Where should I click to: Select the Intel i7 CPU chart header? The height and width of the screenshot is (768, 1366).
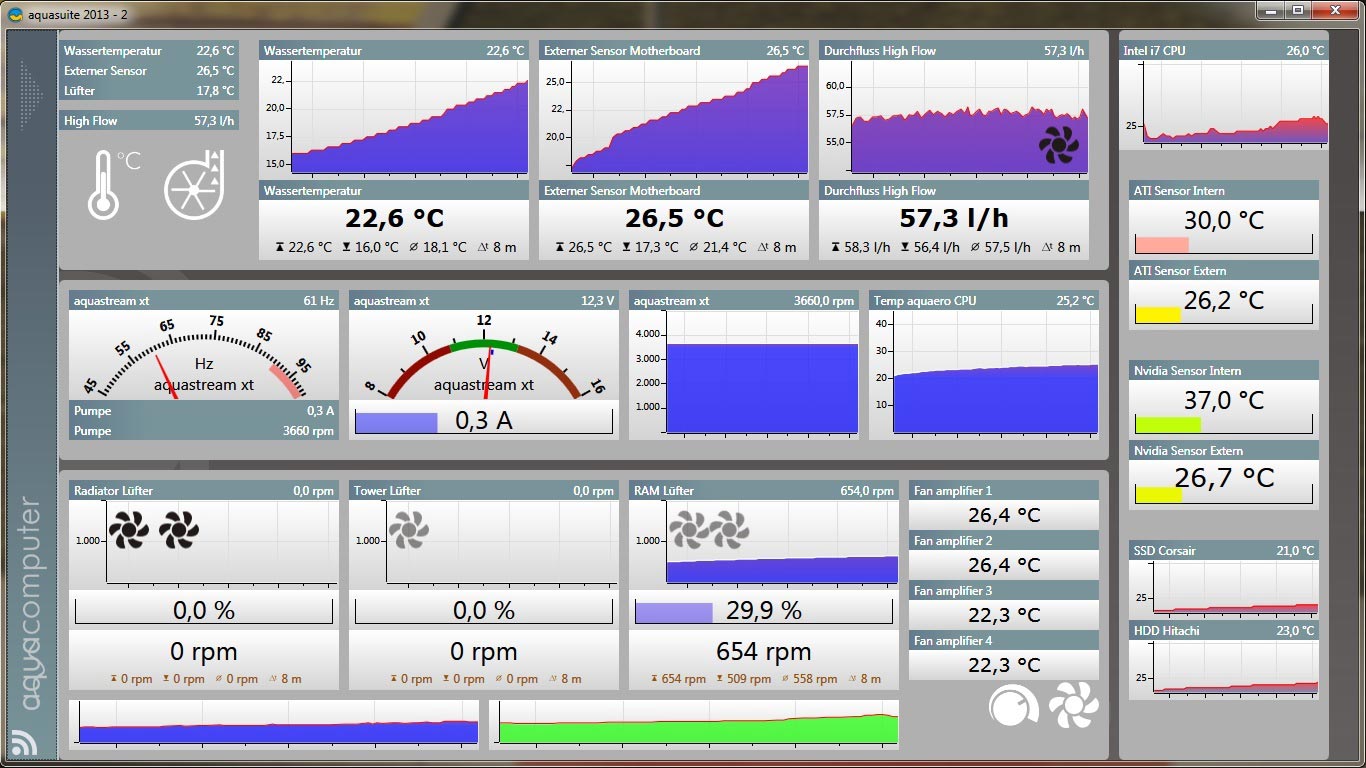pos(1223,50)
